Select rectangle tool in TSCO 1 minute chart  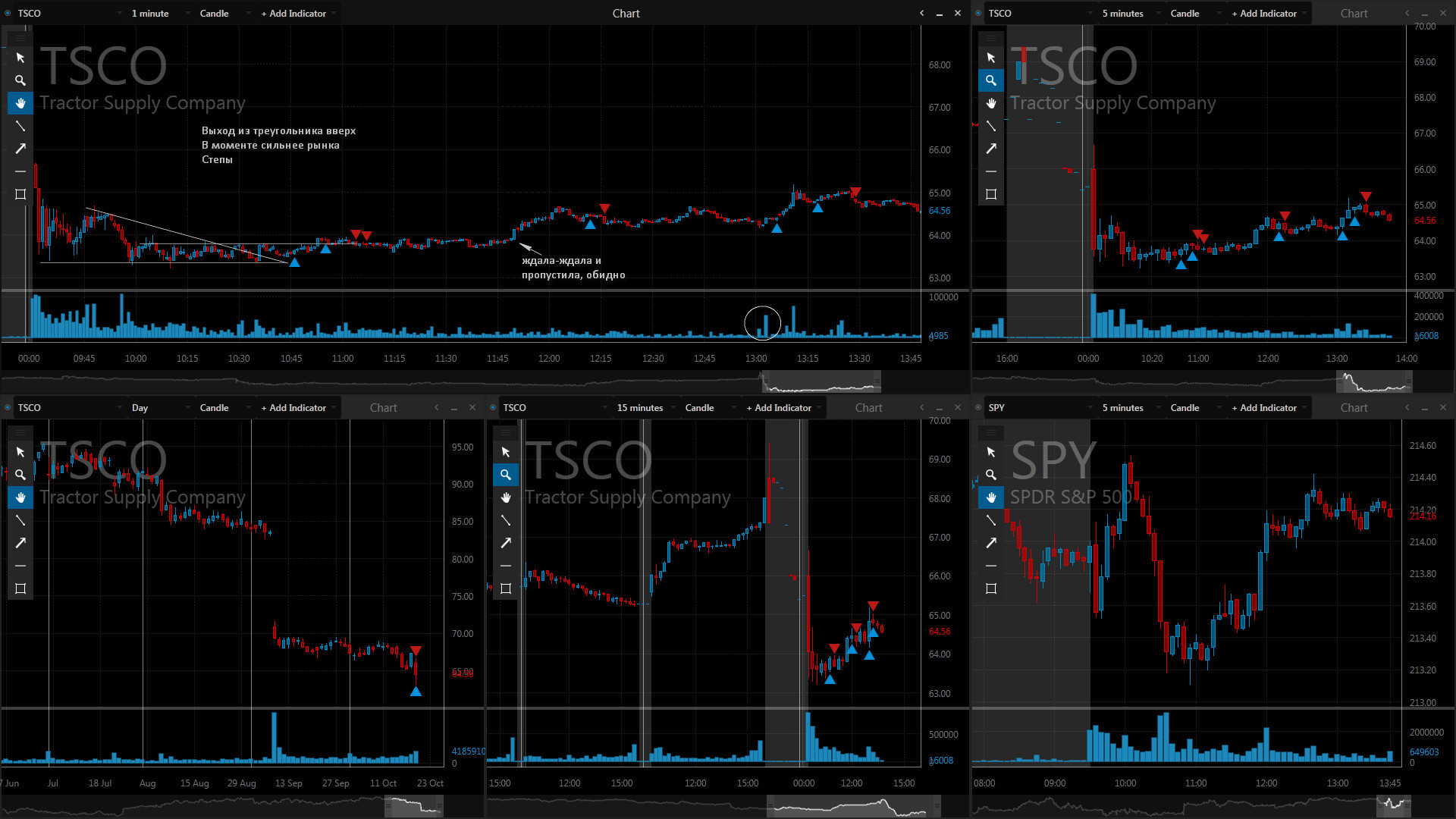pos(20,194)
